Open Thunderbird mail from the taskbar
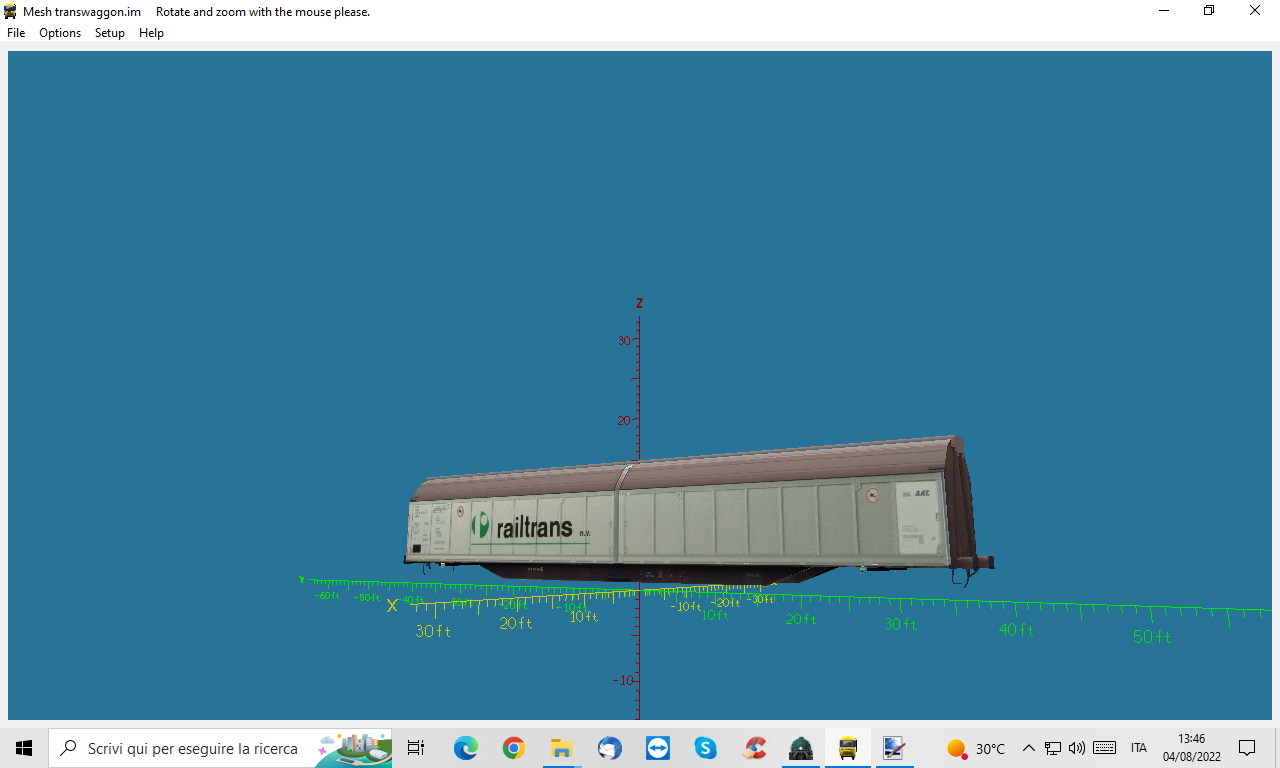The width and height of the screenshot is (1280, 768). tap(609, 748)
